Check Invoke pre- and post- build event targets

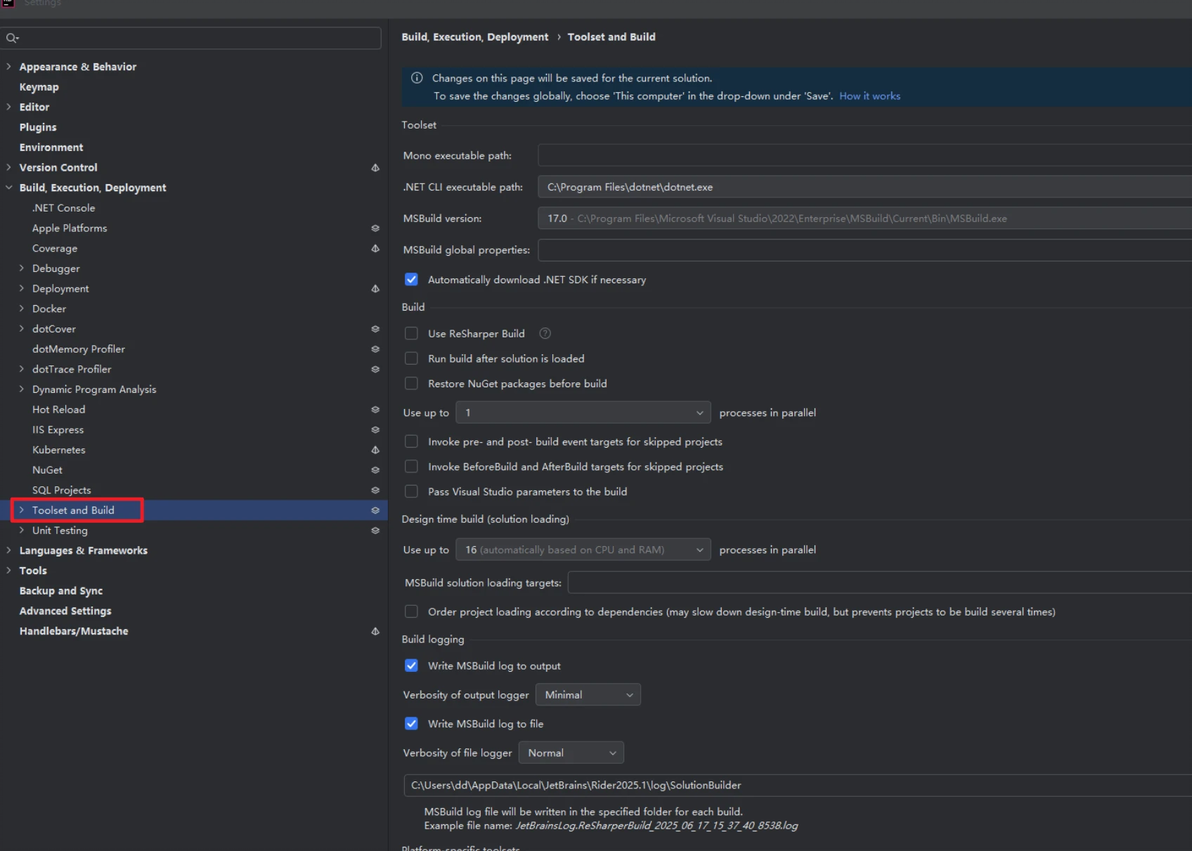click(x=411, y=441)
